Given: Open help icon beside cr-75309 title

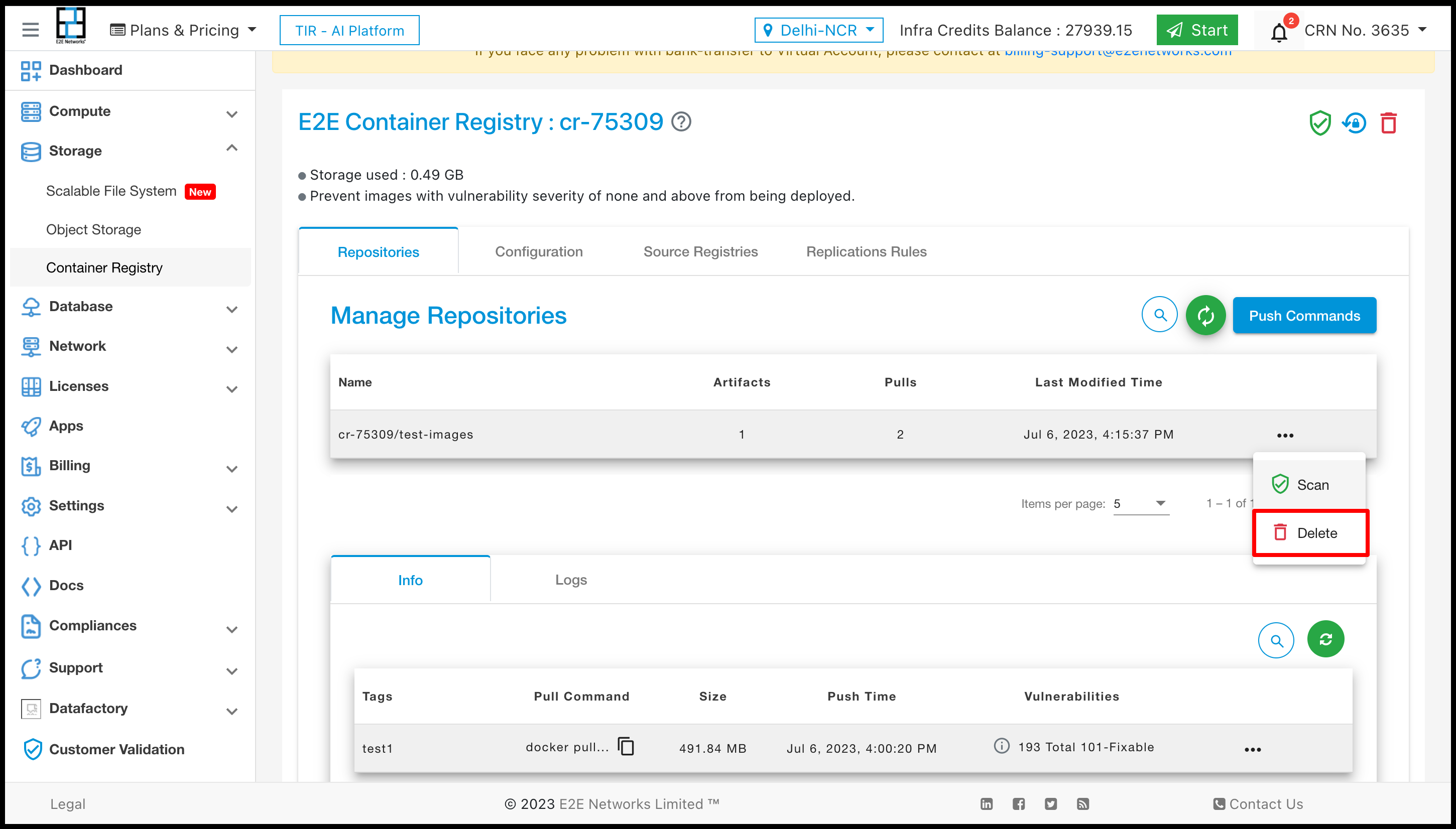Looking at the screenshot, I should [x=681, y=122].
